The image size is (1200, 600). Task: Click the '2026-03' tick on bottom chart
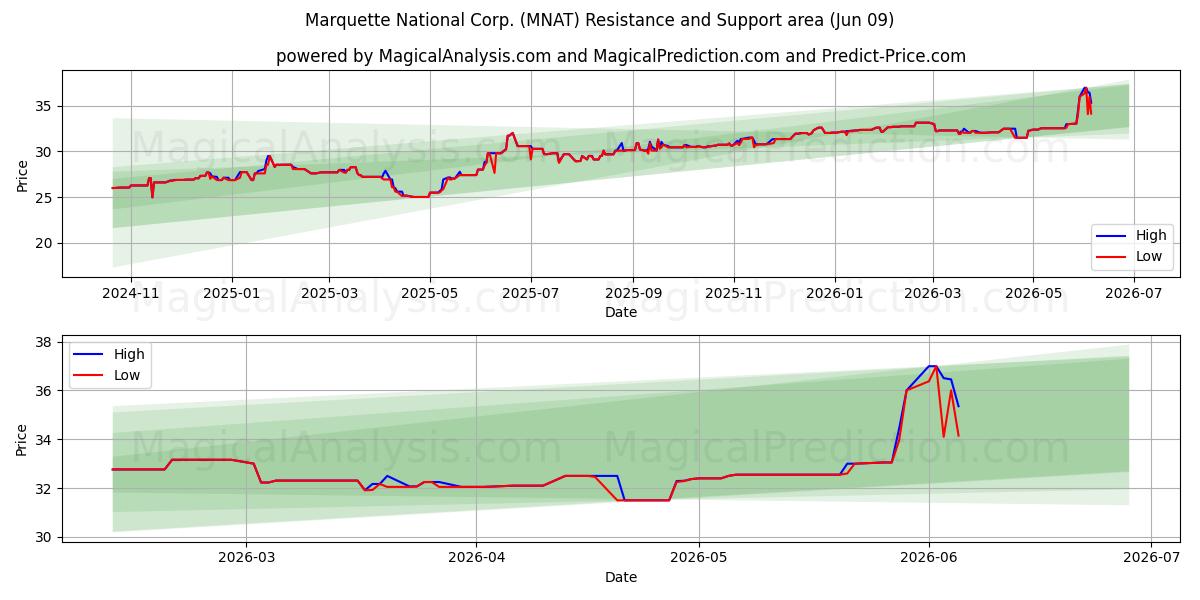tap(246, 558)
